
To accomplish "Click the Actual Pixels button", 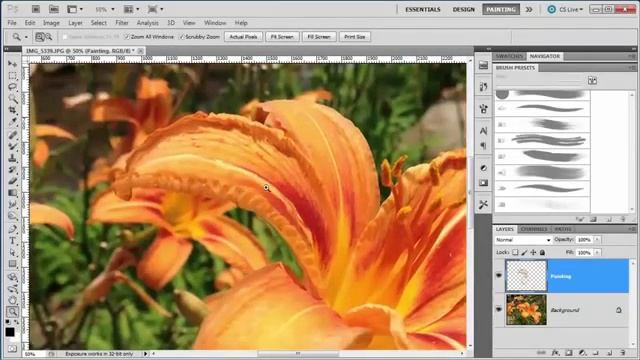I will [x=243, y=37].
